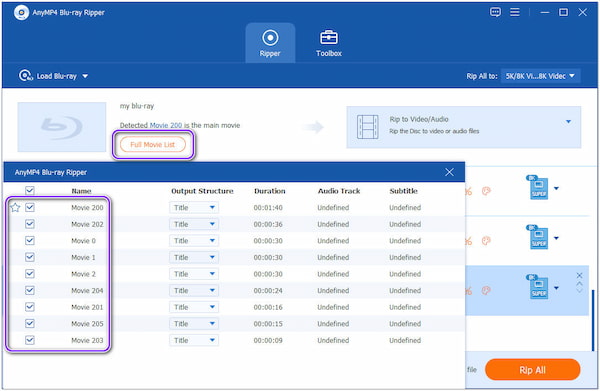600x391 pixels.
Task: Open Title dropdown for Movie 200
Action: point(194,208)
